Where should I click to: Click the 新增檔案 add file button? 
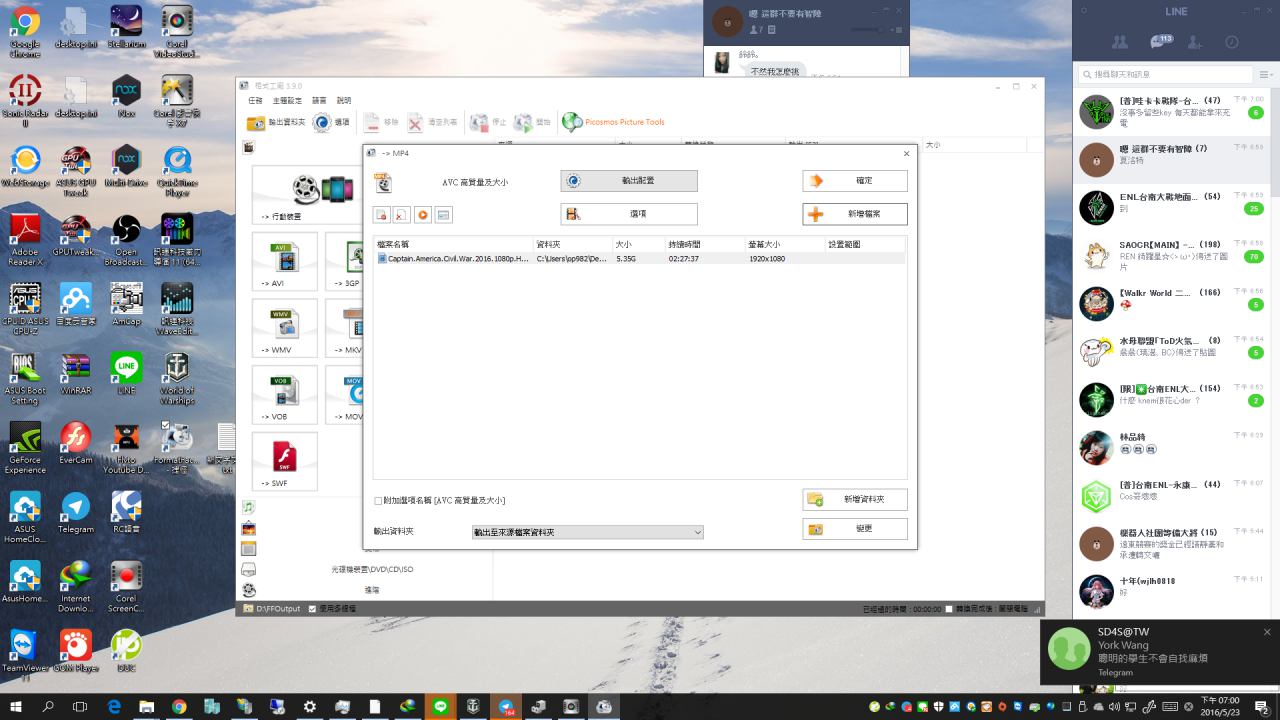pos(855,214)
